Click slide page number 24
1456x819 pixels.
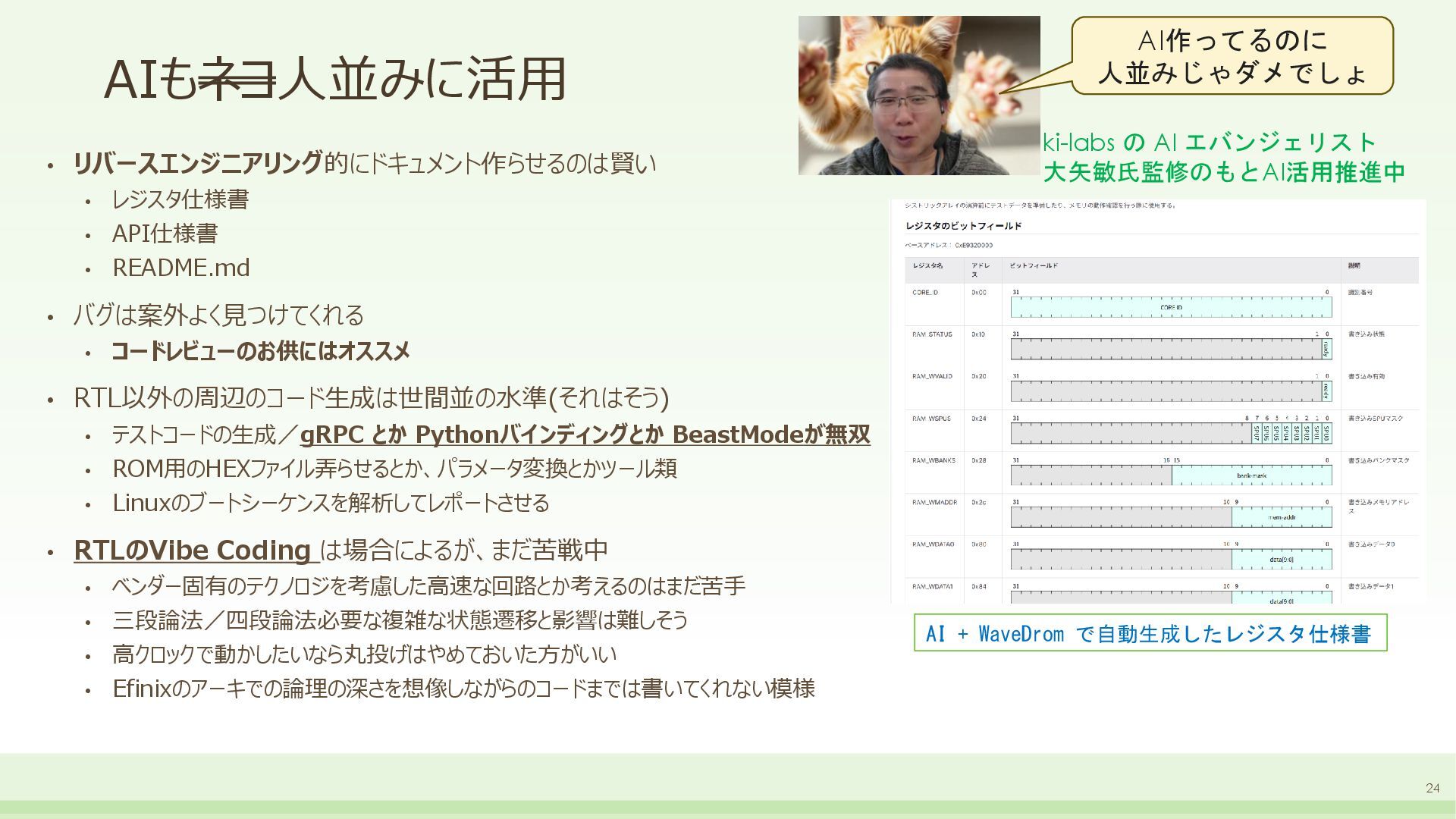click(x=1432, y=788)
